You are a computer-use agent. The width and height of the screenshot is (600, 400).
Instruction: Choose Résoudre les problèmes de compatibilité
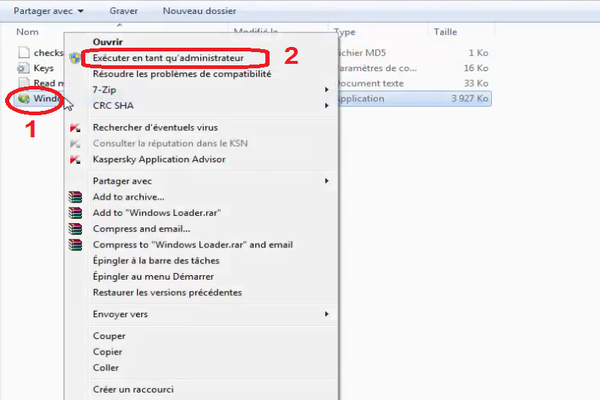click(x=182, y=74)
